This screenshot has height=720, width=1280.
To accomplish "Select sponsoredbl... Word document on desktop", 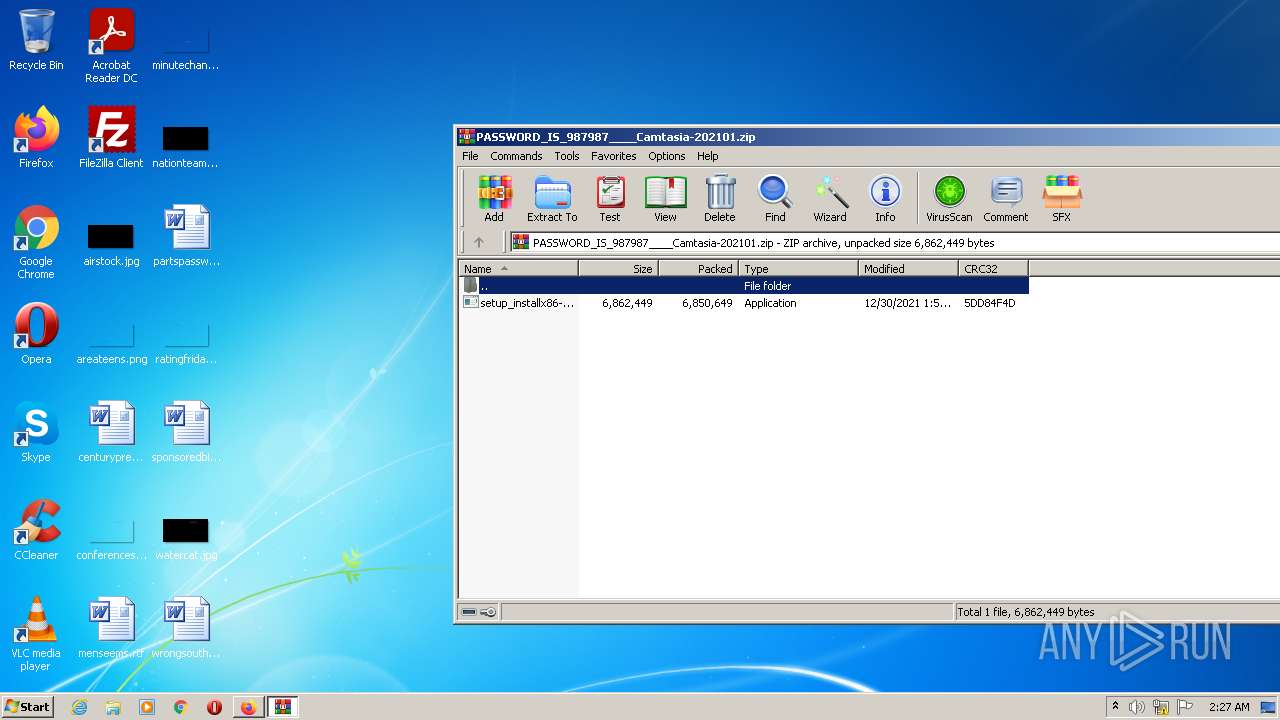I will (x=186, y=432).
